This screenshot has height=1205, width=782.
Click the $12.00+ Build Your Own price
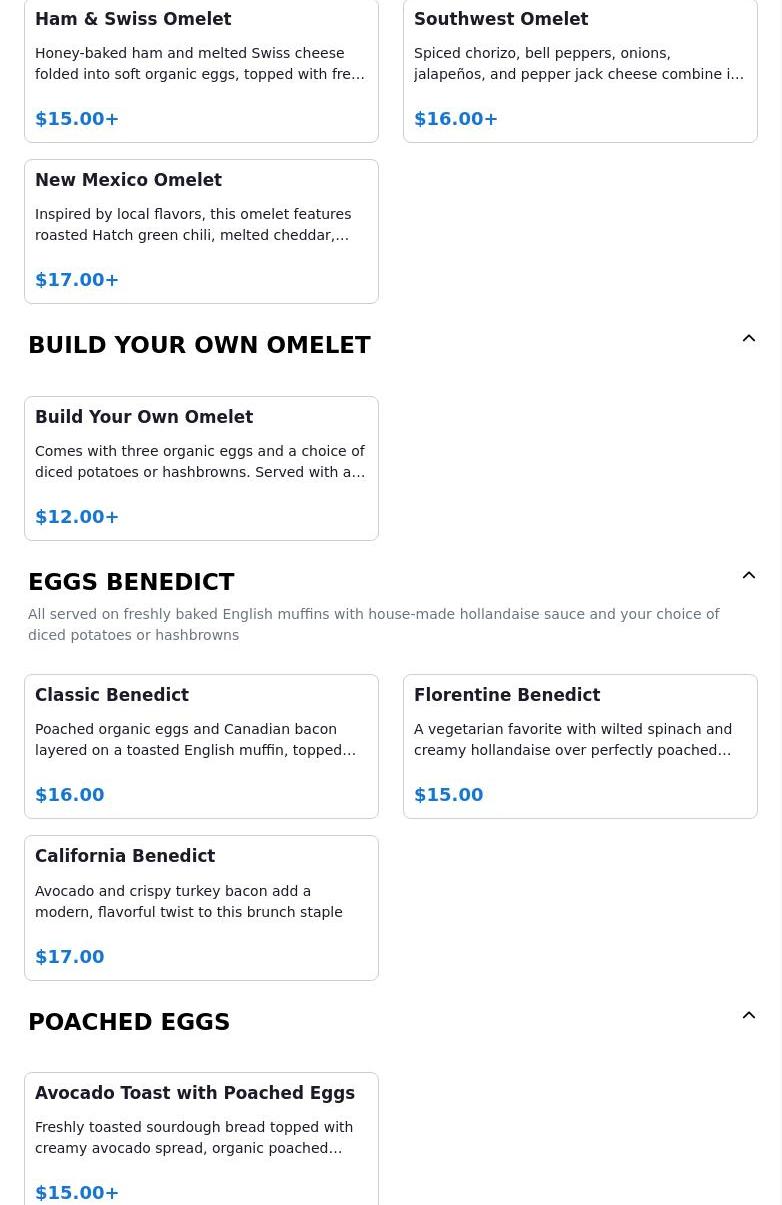pos(77,517)
